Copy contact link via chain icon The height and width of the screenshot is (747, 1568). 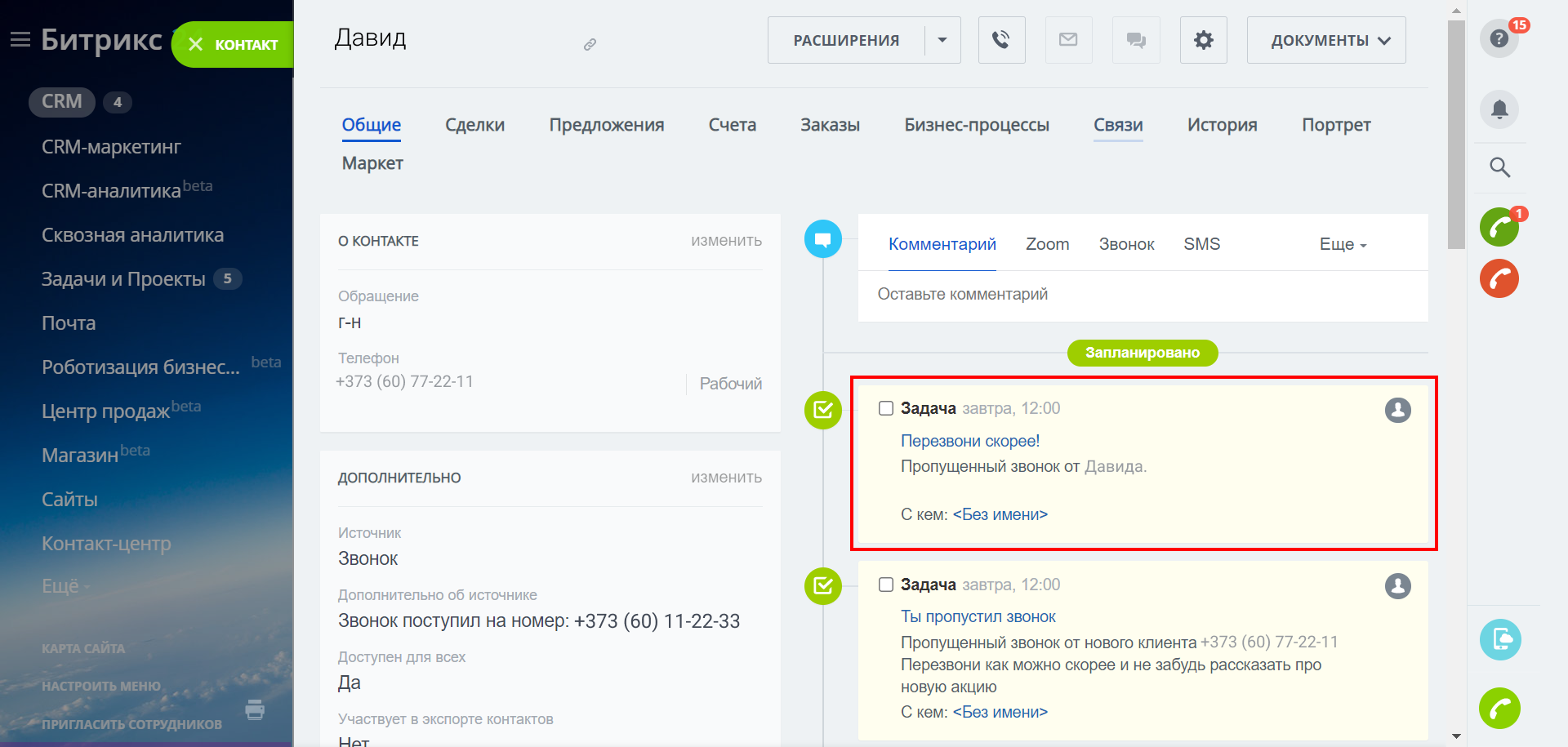click(590, 45)
